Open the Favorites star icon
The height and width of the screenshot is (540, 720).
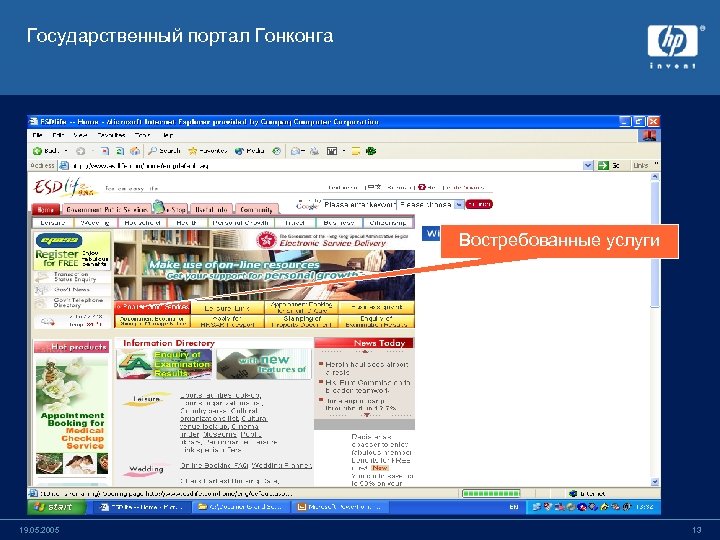193,151
